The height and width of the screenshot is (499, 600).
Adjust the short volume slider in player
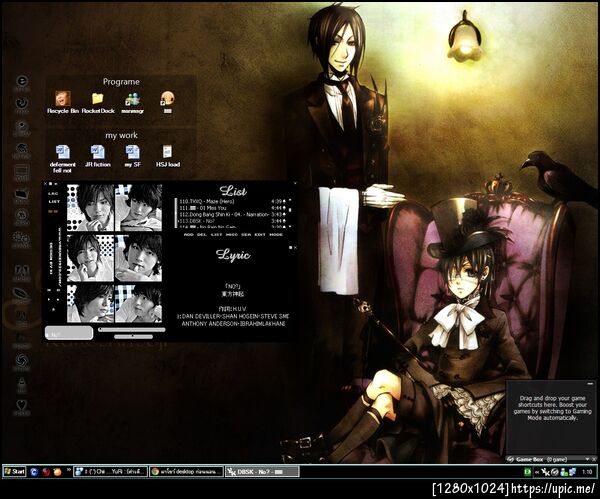133,337
